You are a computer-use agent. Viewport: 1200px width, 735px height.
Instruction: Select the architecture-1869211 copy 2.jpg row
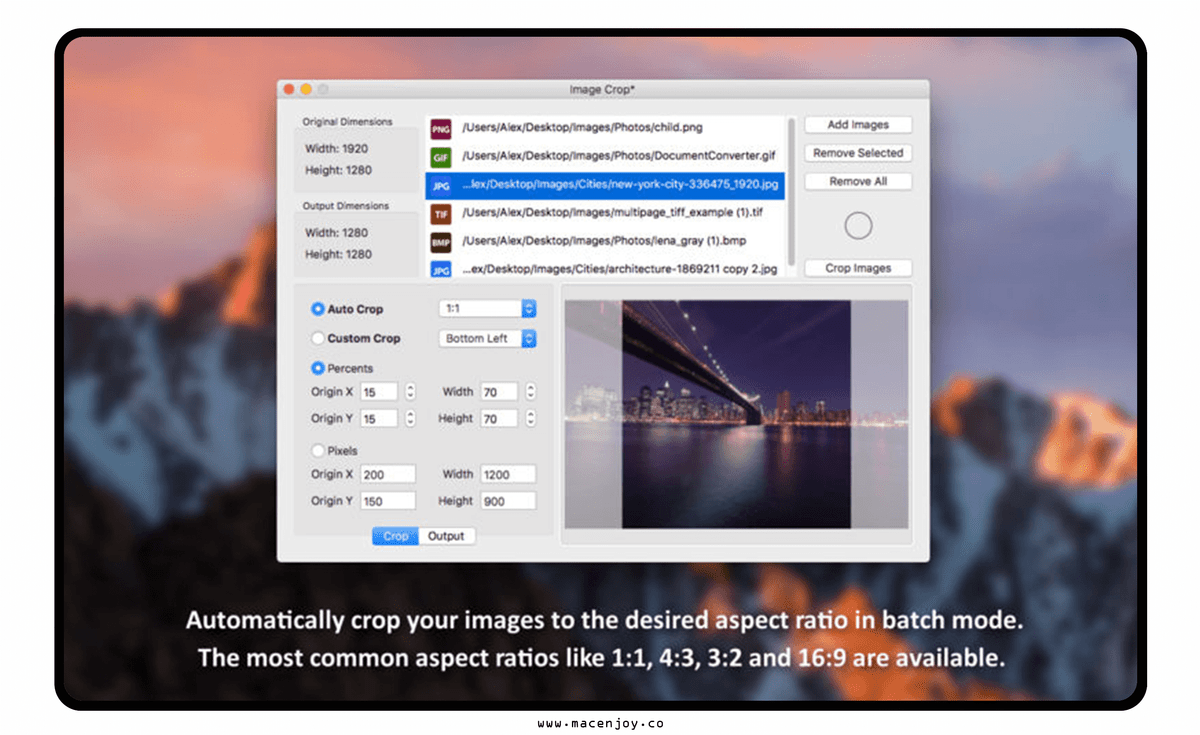(x=606, y=269)
